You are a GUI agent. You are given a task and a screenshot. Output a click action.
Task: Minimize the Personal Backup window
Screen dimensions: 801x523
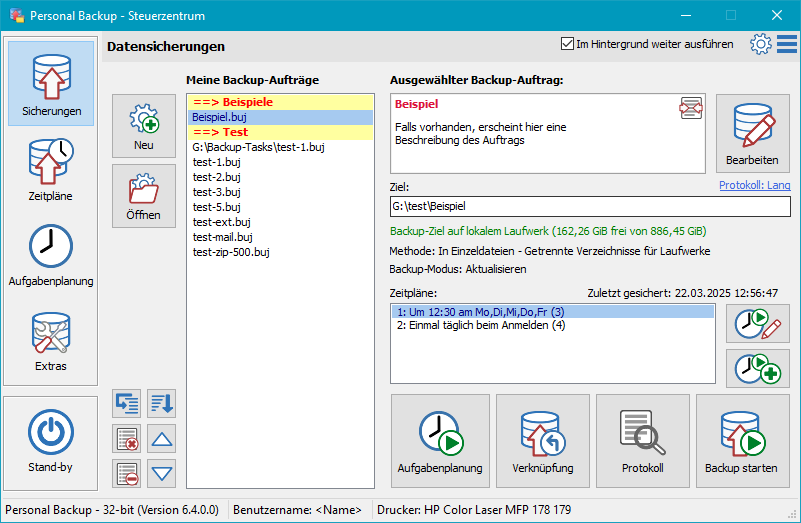686,15
